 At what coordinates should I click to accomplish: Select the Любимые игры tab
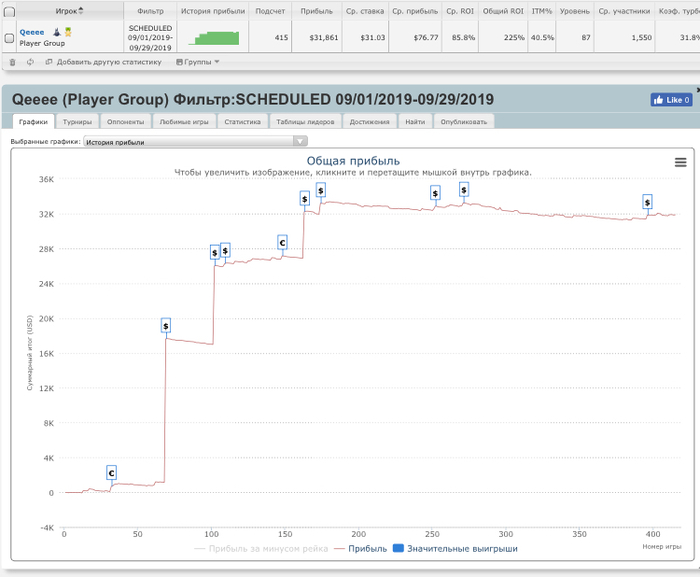point(184,121)
